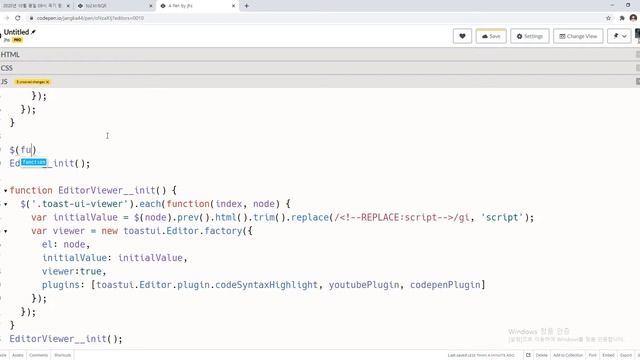Open the Change View menu

(578, 36)
